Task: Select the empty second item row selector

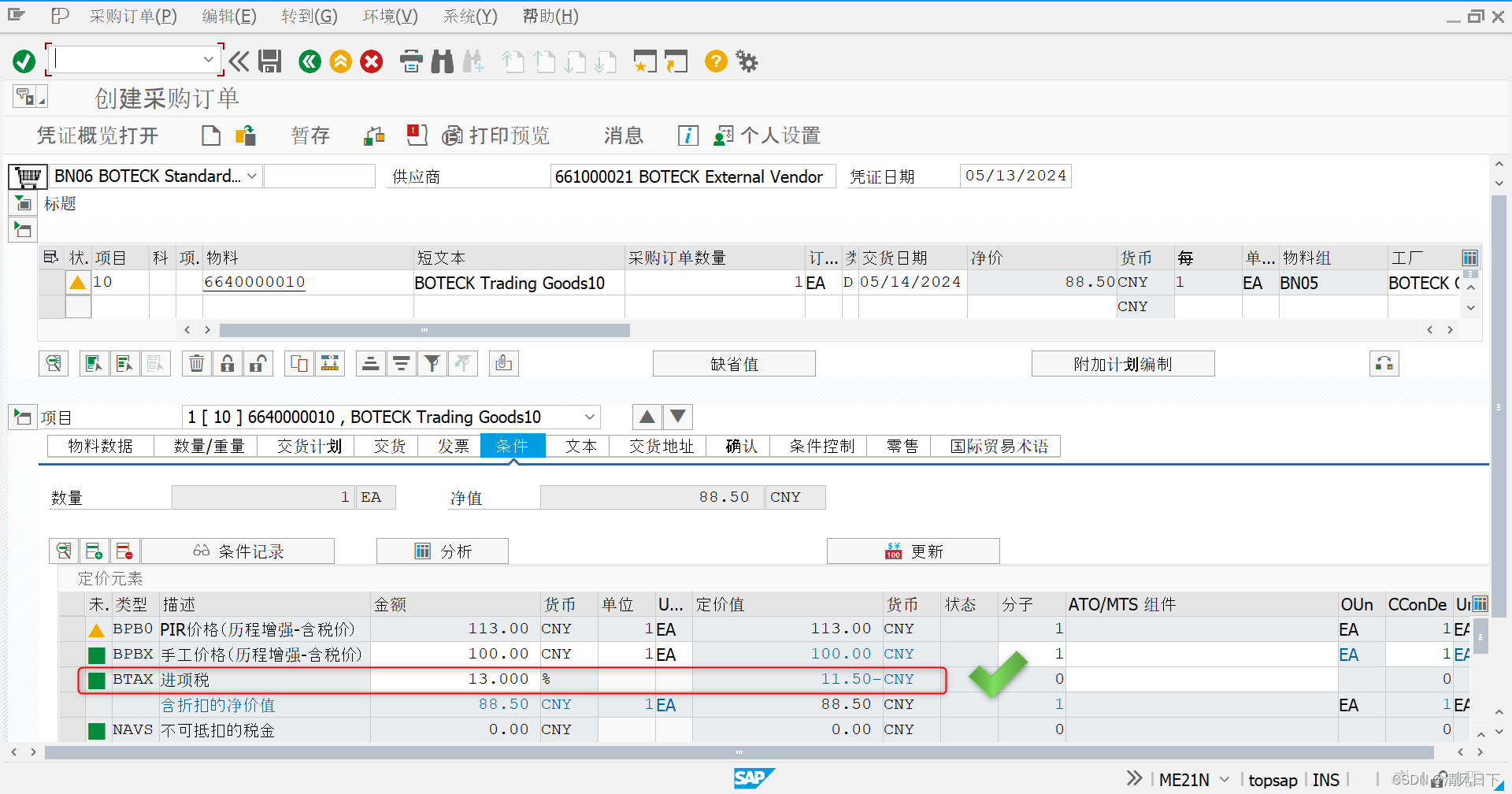Action: pyautogui.click(x=52, y=306)
